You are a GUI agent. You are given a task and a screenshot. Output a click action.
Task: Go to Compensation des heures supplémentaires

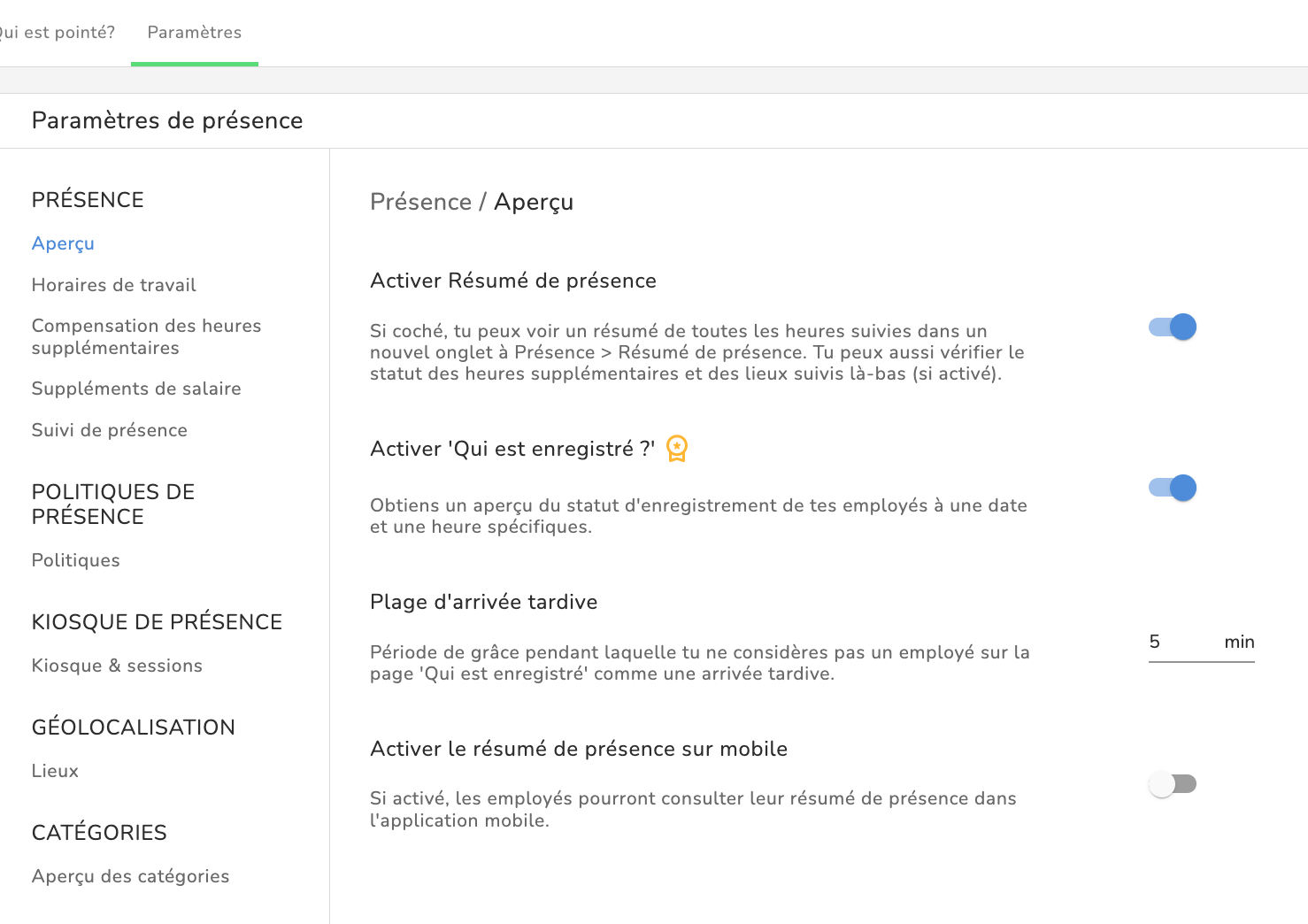[147, 336]
